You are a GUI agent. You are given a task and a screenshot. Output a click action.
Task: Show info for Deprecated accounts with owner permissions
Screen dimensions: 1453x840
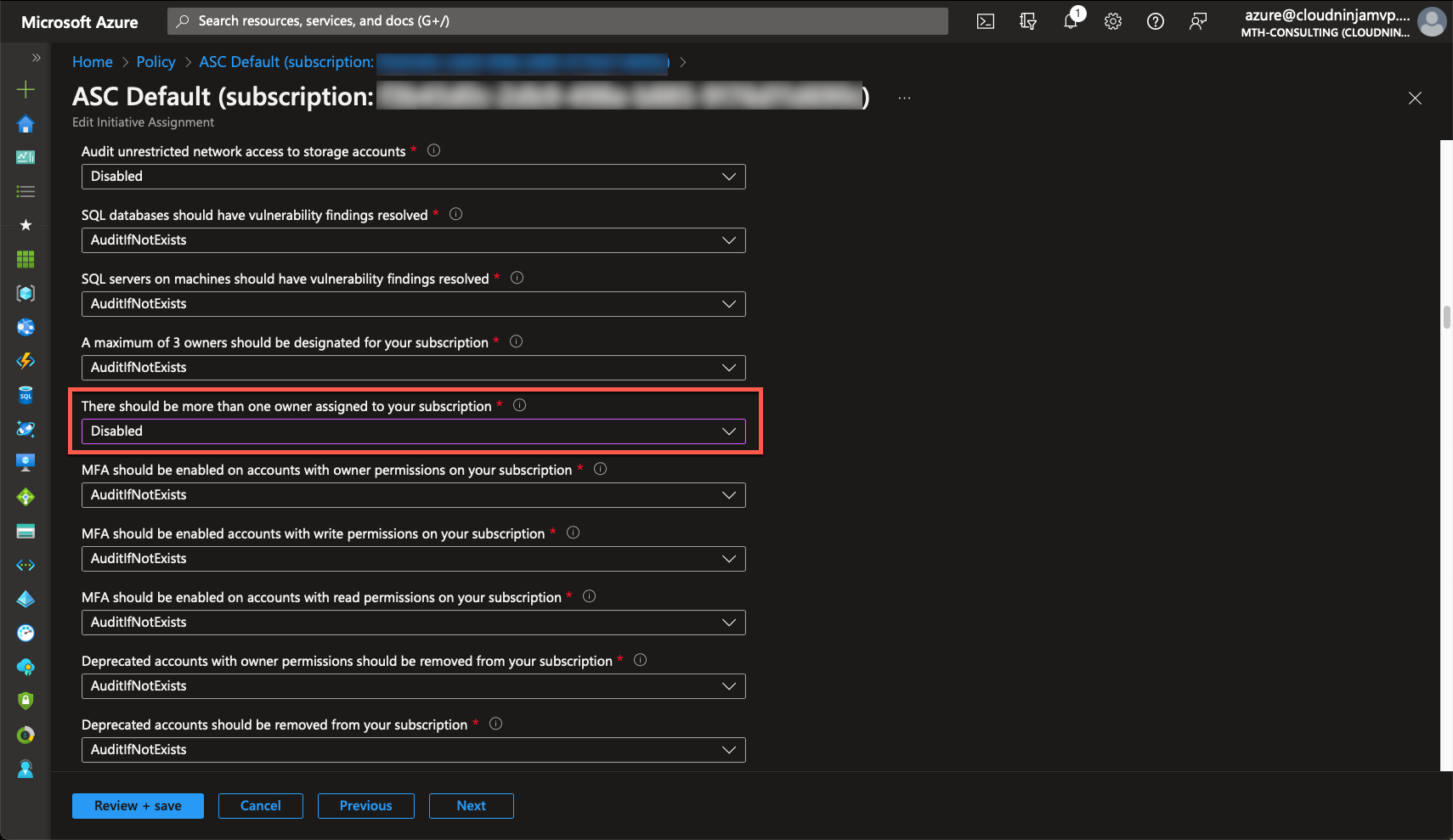640,660
